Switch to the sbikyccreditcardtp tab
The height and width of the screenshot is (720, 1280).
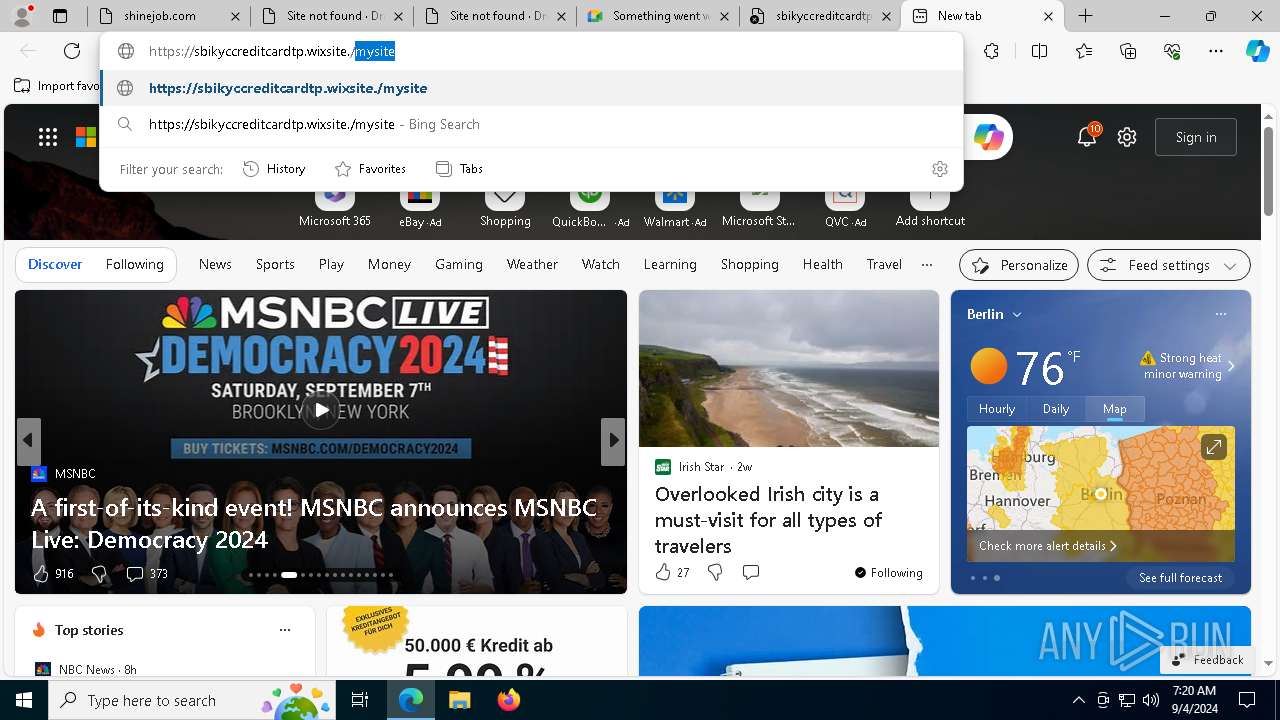(x=820, y=16)
